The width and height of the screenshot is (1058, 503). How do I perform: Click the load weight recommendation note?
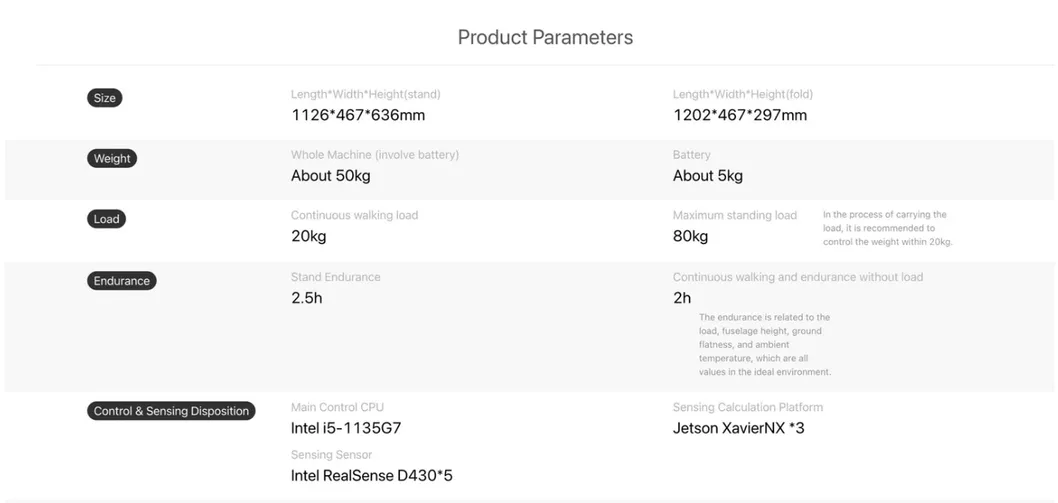[887, 228]
